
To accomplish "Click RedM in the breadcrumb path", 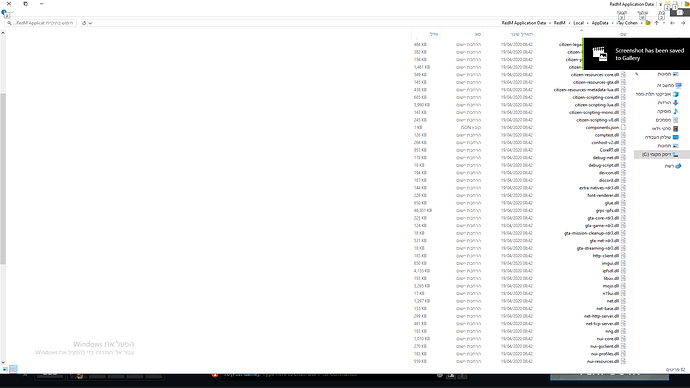I will point(559,23).
